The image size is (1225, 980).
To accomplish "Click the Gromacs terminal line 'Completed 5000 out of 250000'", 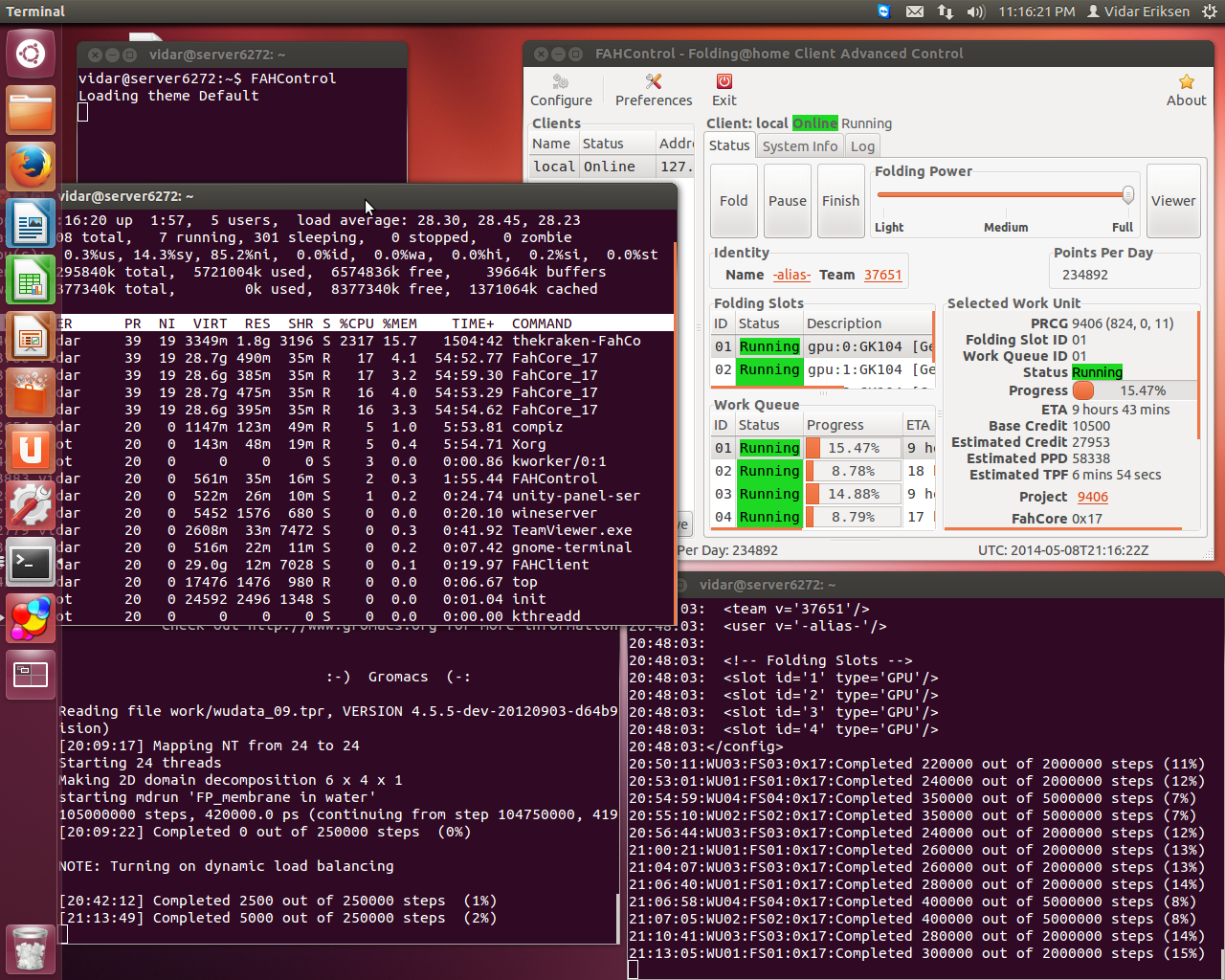I will click(278, 918).
